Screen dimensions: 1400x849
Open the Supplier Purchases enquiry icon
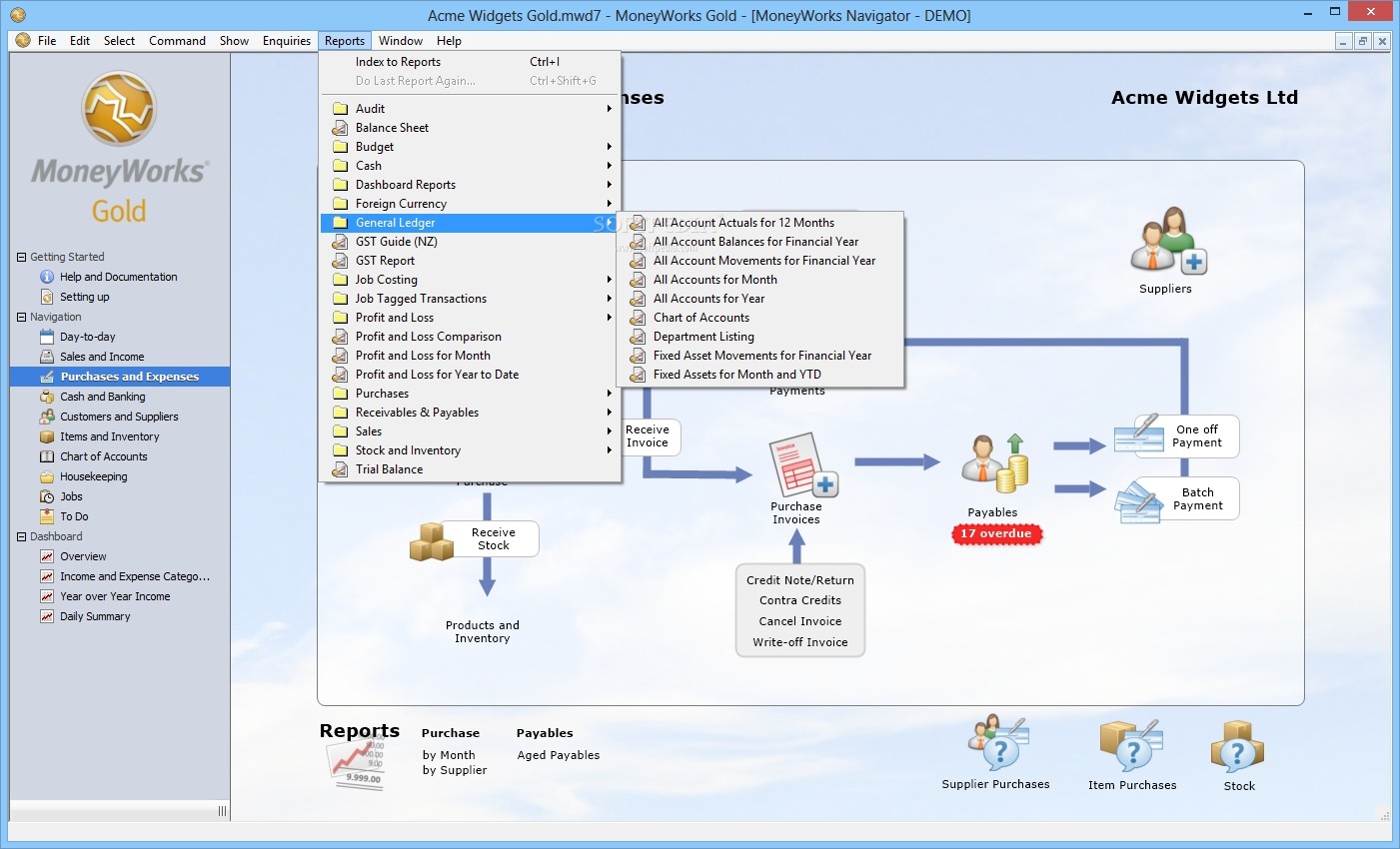[997, 742]
